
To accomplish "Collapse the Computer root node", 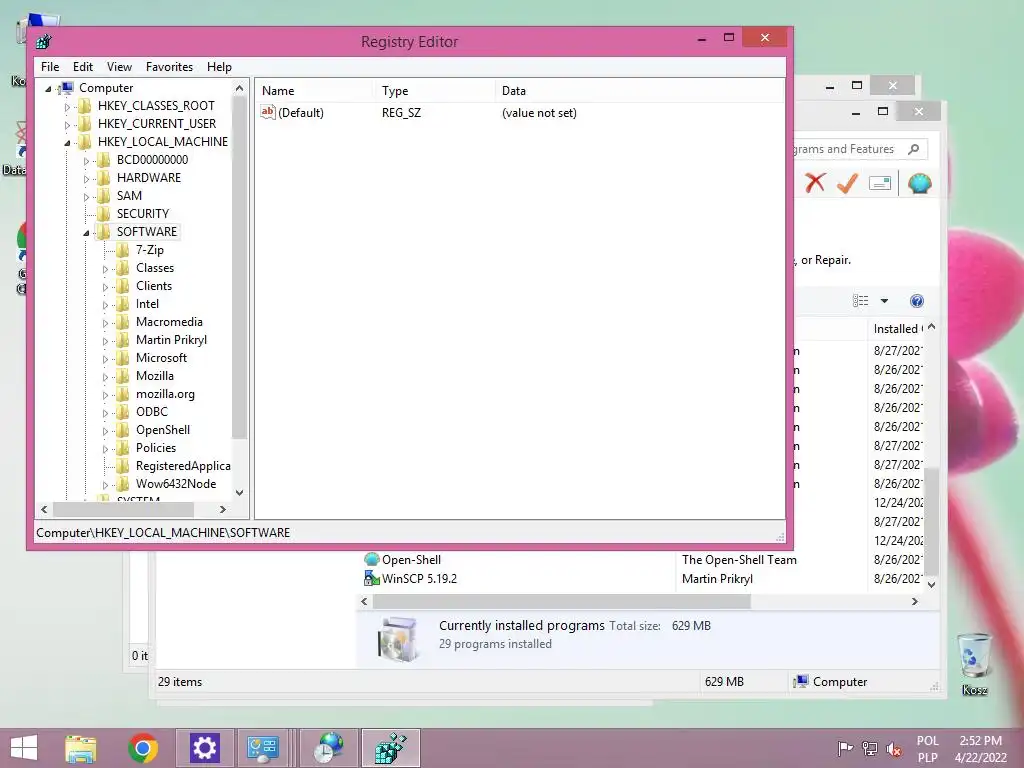I will (48, 89).
